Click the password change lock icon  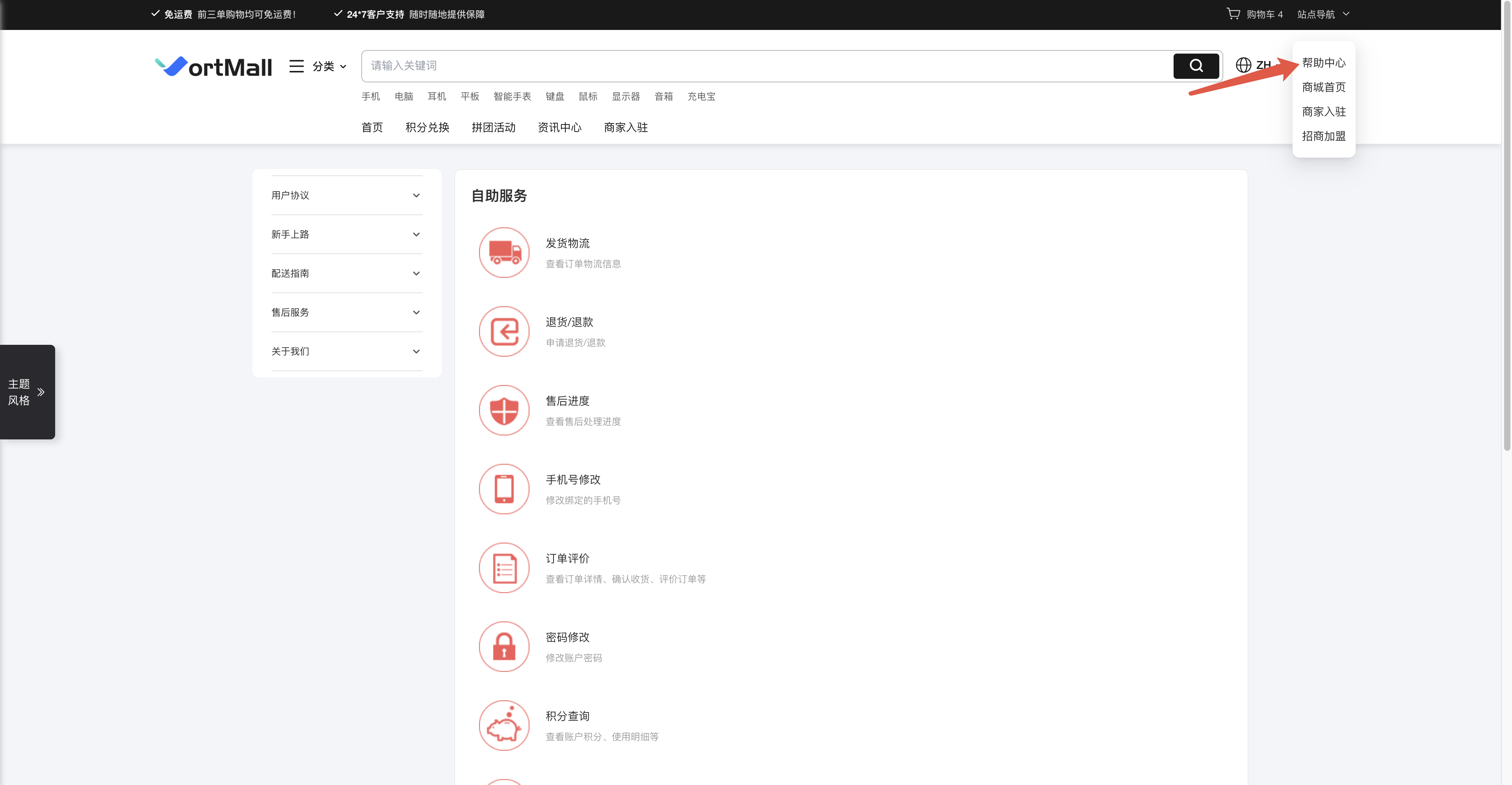click(503, 646)
